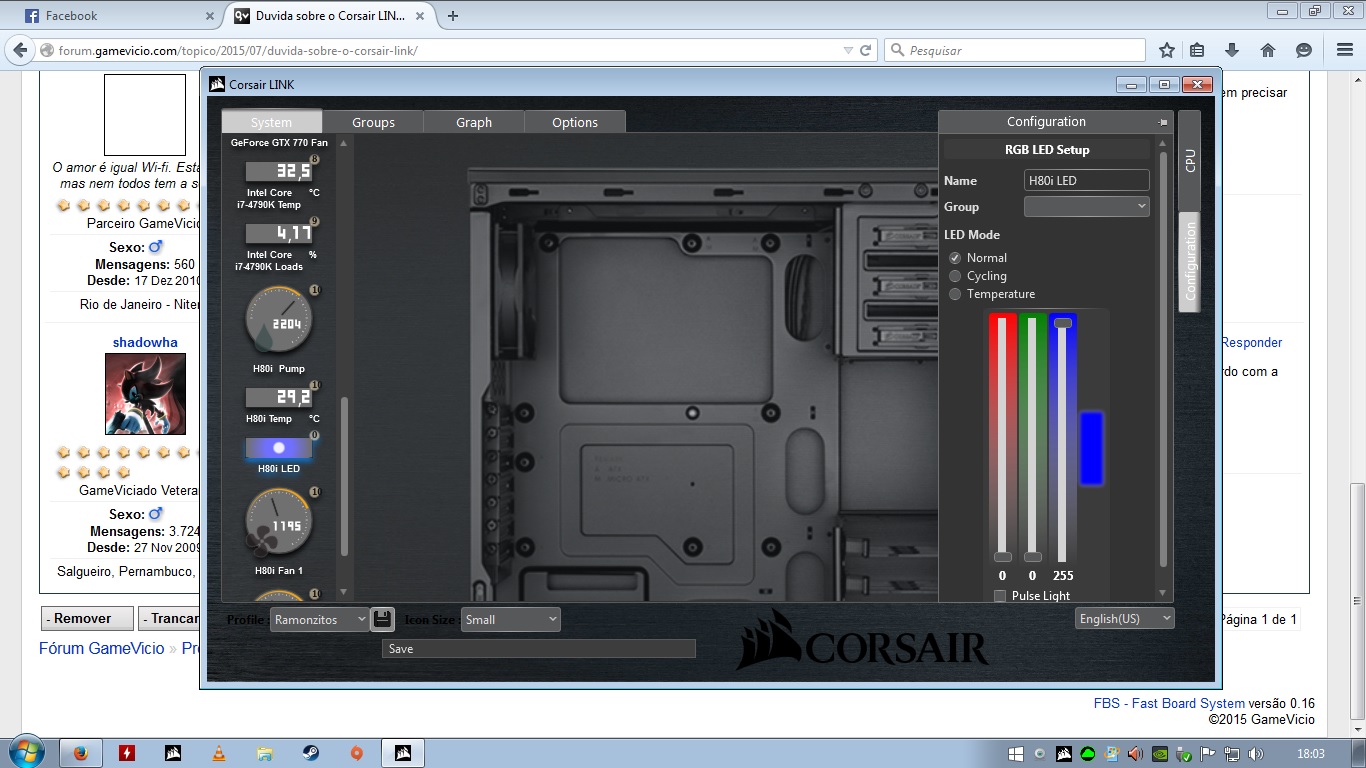Switch to the Graph tab

coord(474,122)
